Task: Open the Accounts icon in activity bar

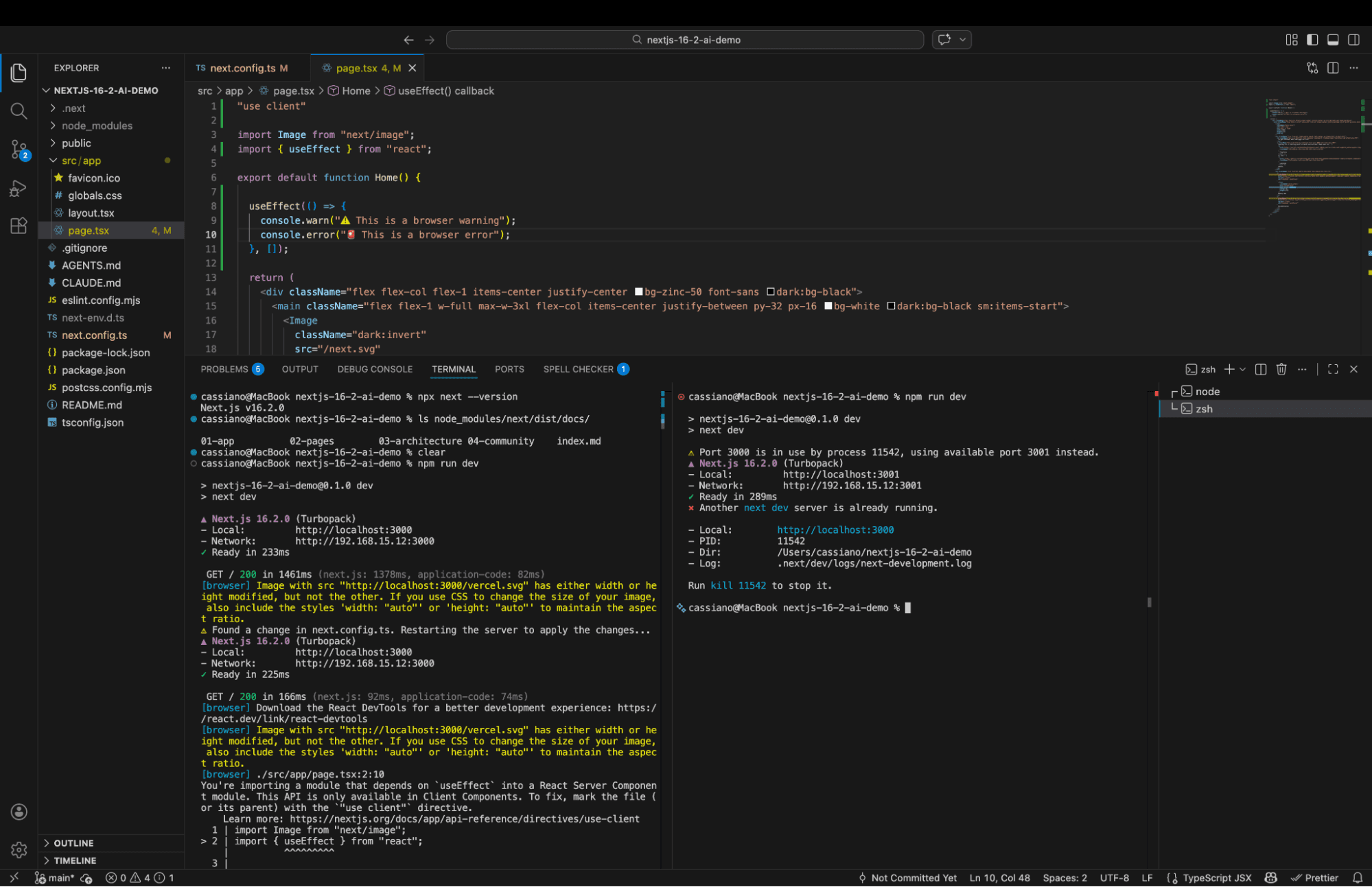Action: click(x=19, y=812)
